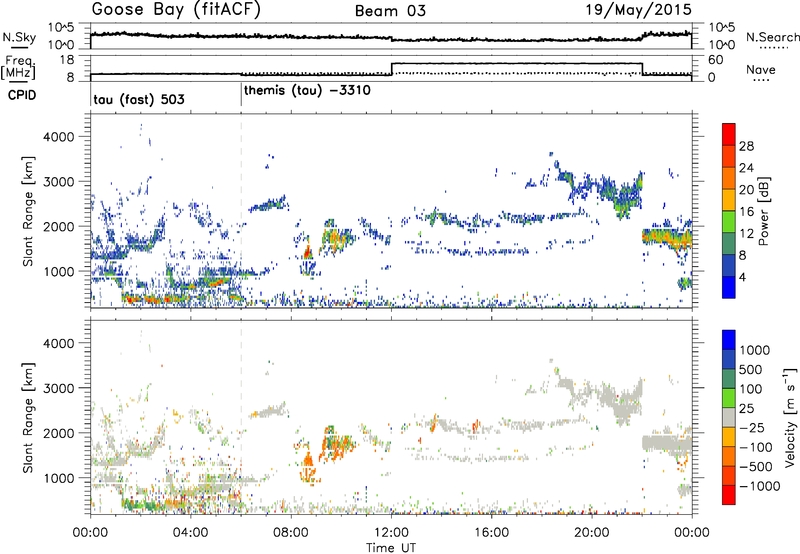Click the 'themis (tau) -3310' CPID entry
The image size is (800, 554).
(307, 91)
